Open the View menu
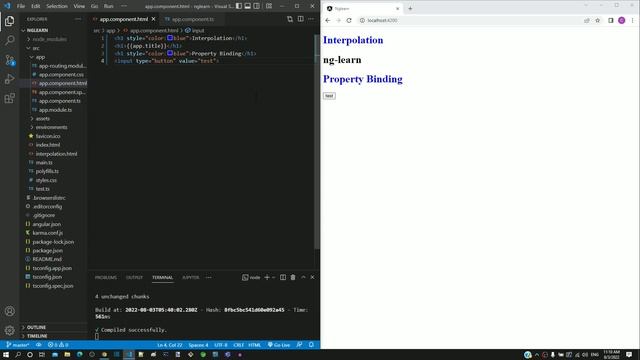Viewport: 640px width, 360px height. tap(79, 6)
